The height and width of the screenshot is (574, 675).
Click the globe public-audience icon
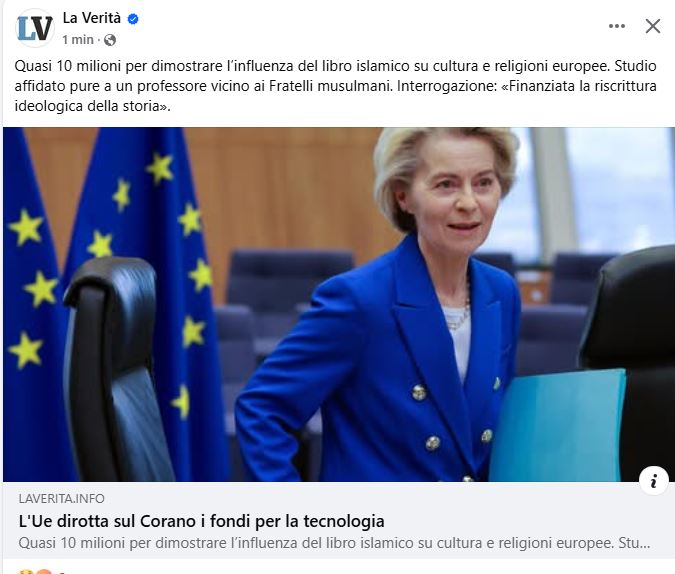coord(110,40)
